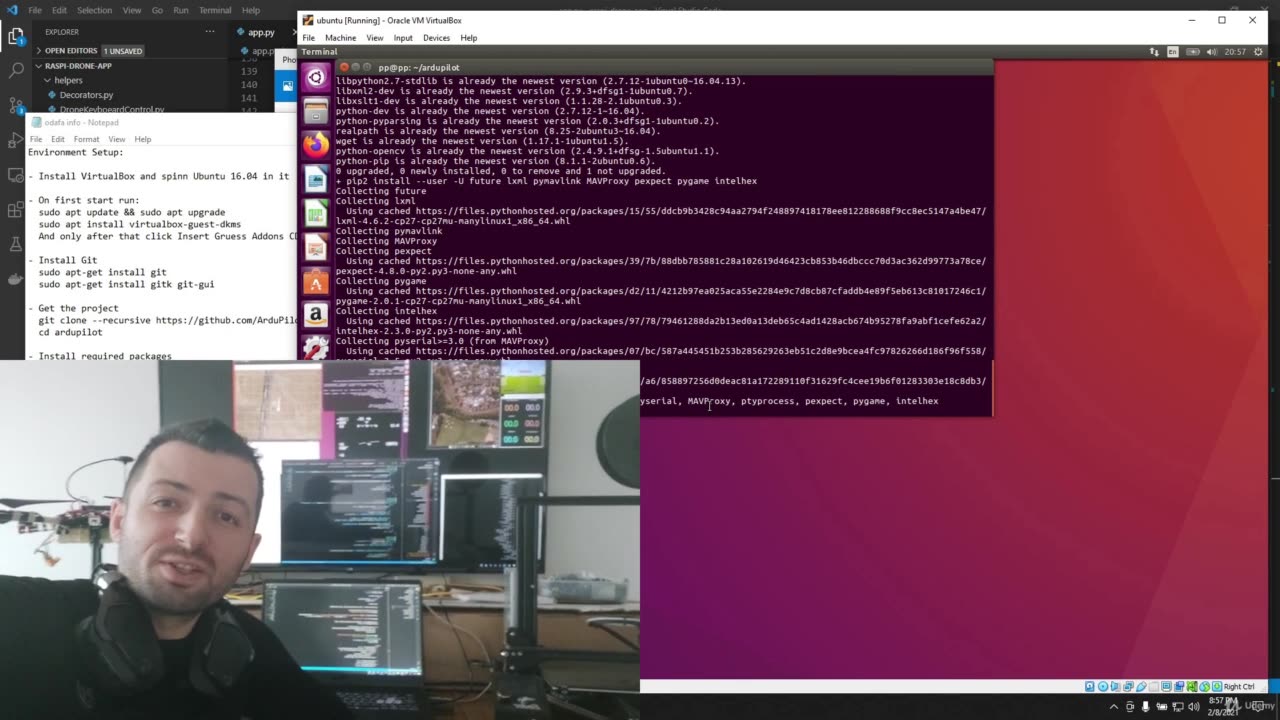Open Notepad Help menu

pos(143,139)
